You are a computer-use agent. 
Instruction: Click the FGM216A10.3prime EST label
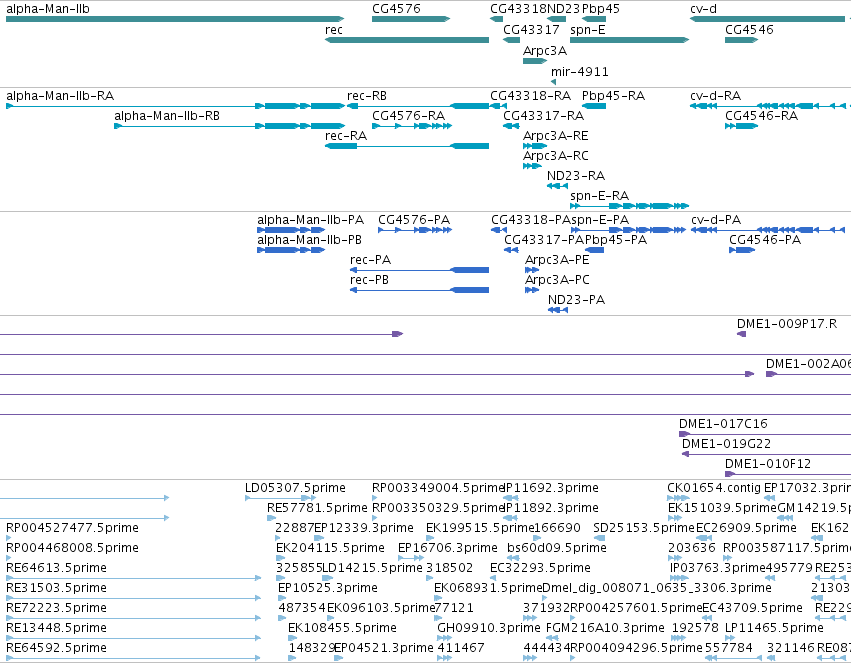click(605, 628)
